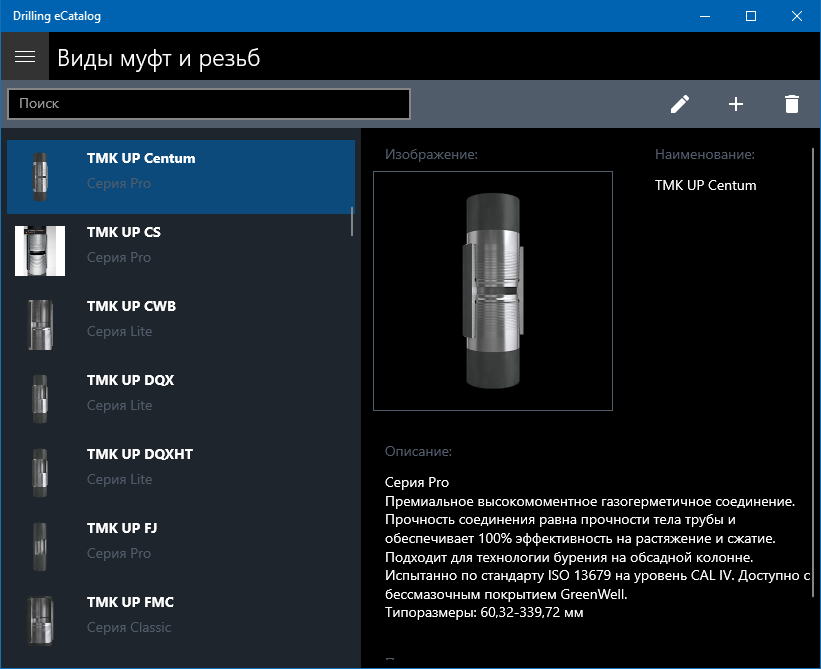The height and width of the screenshot is (669, 821).
Task: Click Серия Lite under TMK UP CWB
Action: click(x=119, y=331)
